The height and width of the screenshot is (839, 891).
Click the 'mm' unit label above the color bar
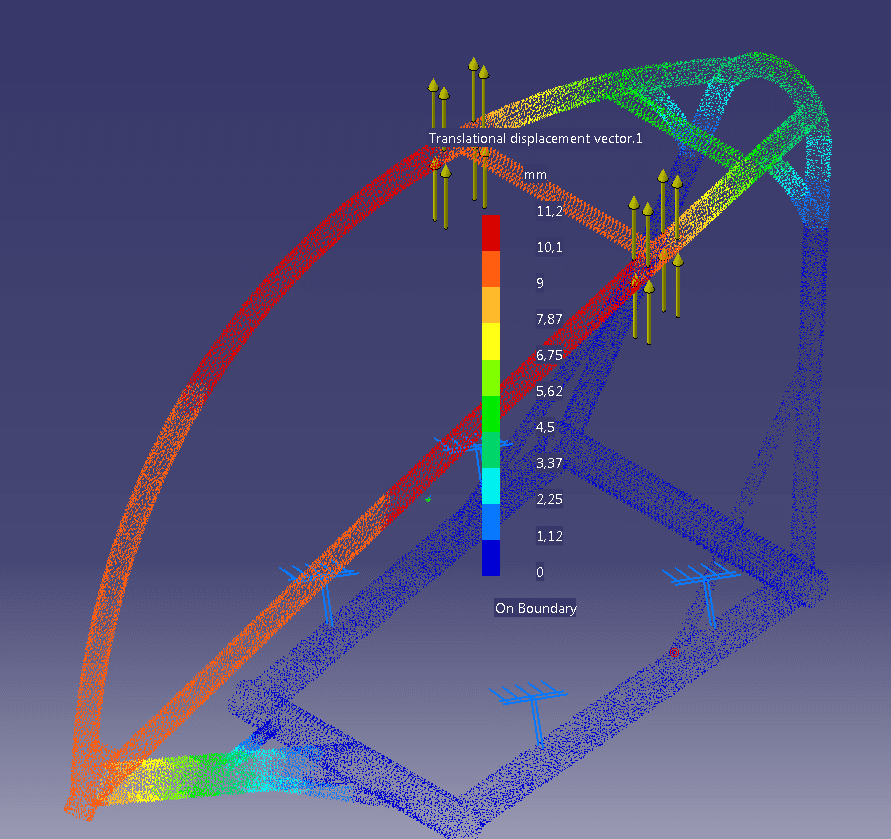pyautogui.click(x=535, y=174)
